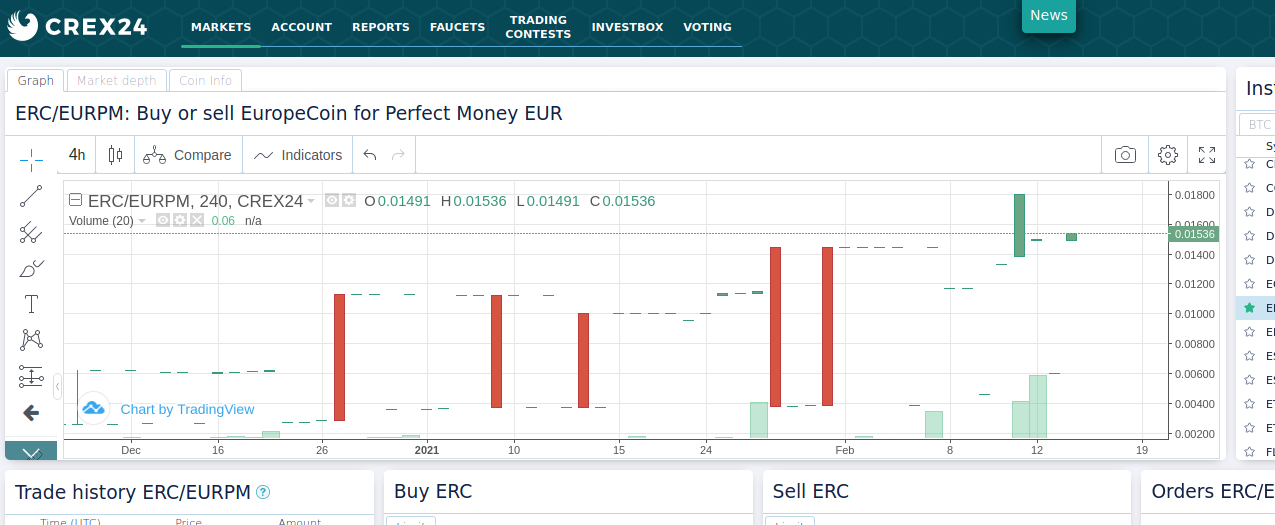Image resolution: width=1275 pixels, height=525 pixels.
Task: Toggle visibility of ERC/EURPM series
Action: point(332,200)
